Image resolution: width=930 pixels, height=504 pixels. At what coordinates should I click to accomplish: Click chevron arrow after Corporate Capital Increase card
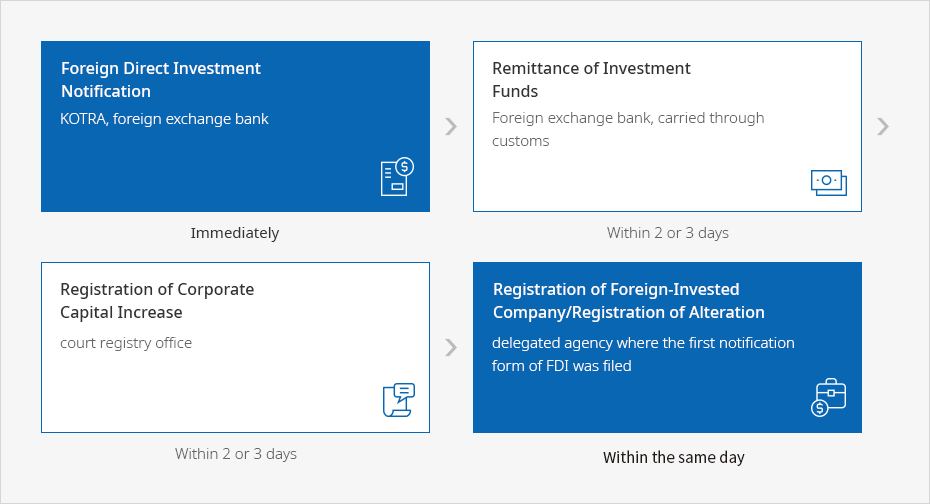[x=451, y=347]
